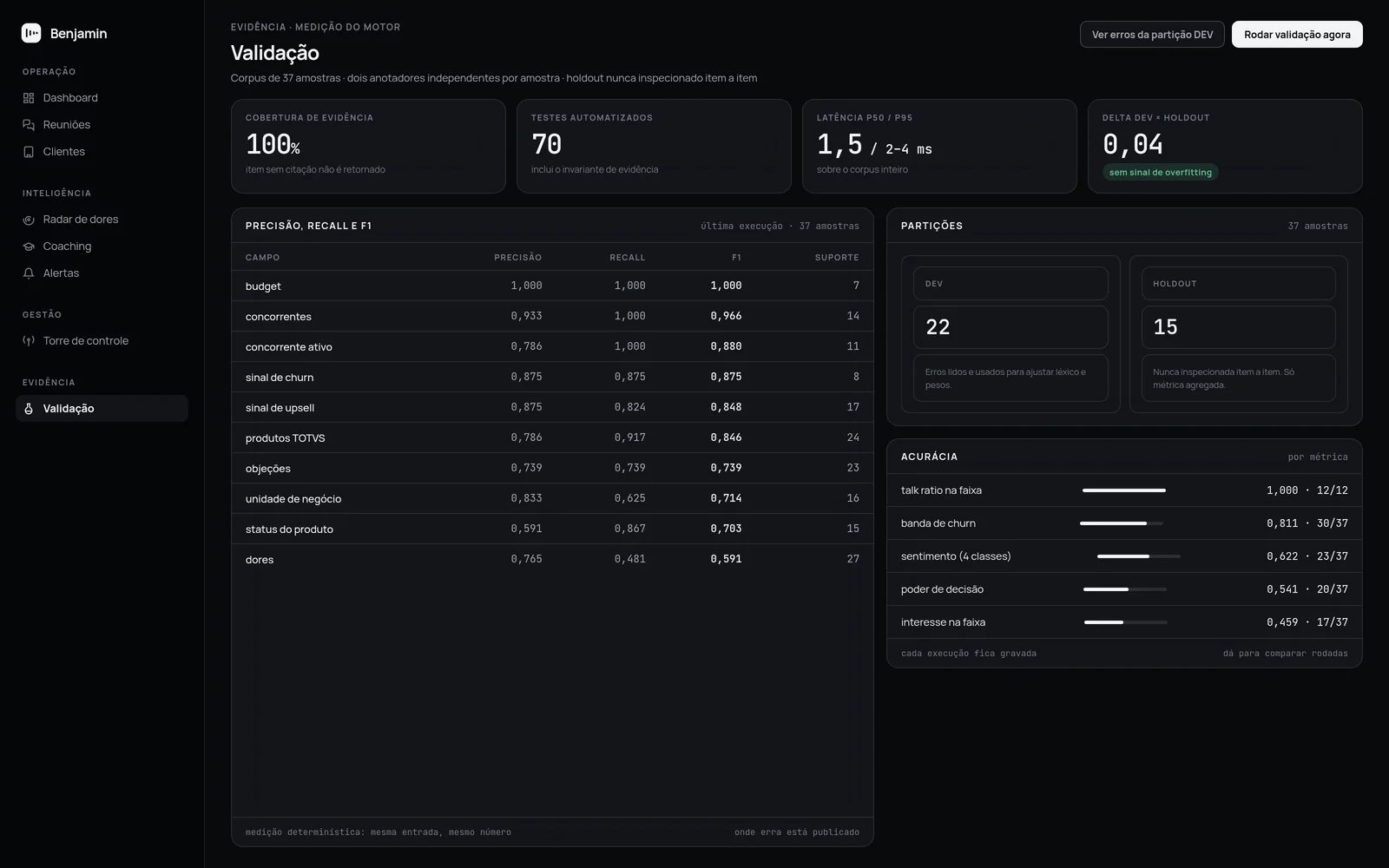
Task: Click the talk ratio na faixa progress bar
Action: tap(1124, 490)
